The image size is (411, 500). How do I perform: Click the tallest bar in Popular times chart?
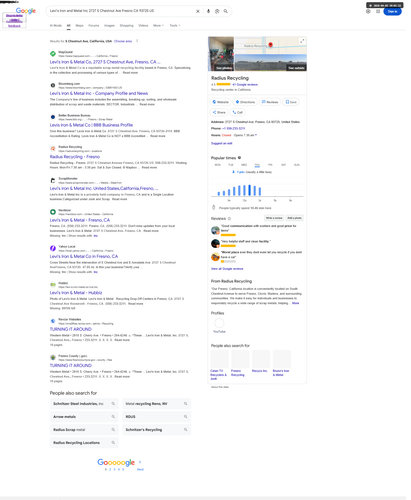pyautogui.click(x=249, y=190)
